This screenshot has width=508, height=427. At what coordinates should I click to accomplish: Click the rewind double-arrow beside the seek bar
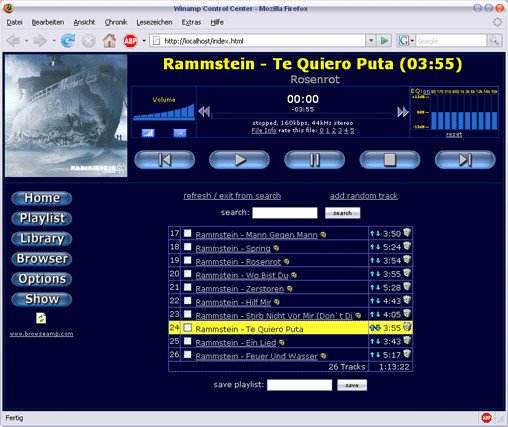point(204,112)
